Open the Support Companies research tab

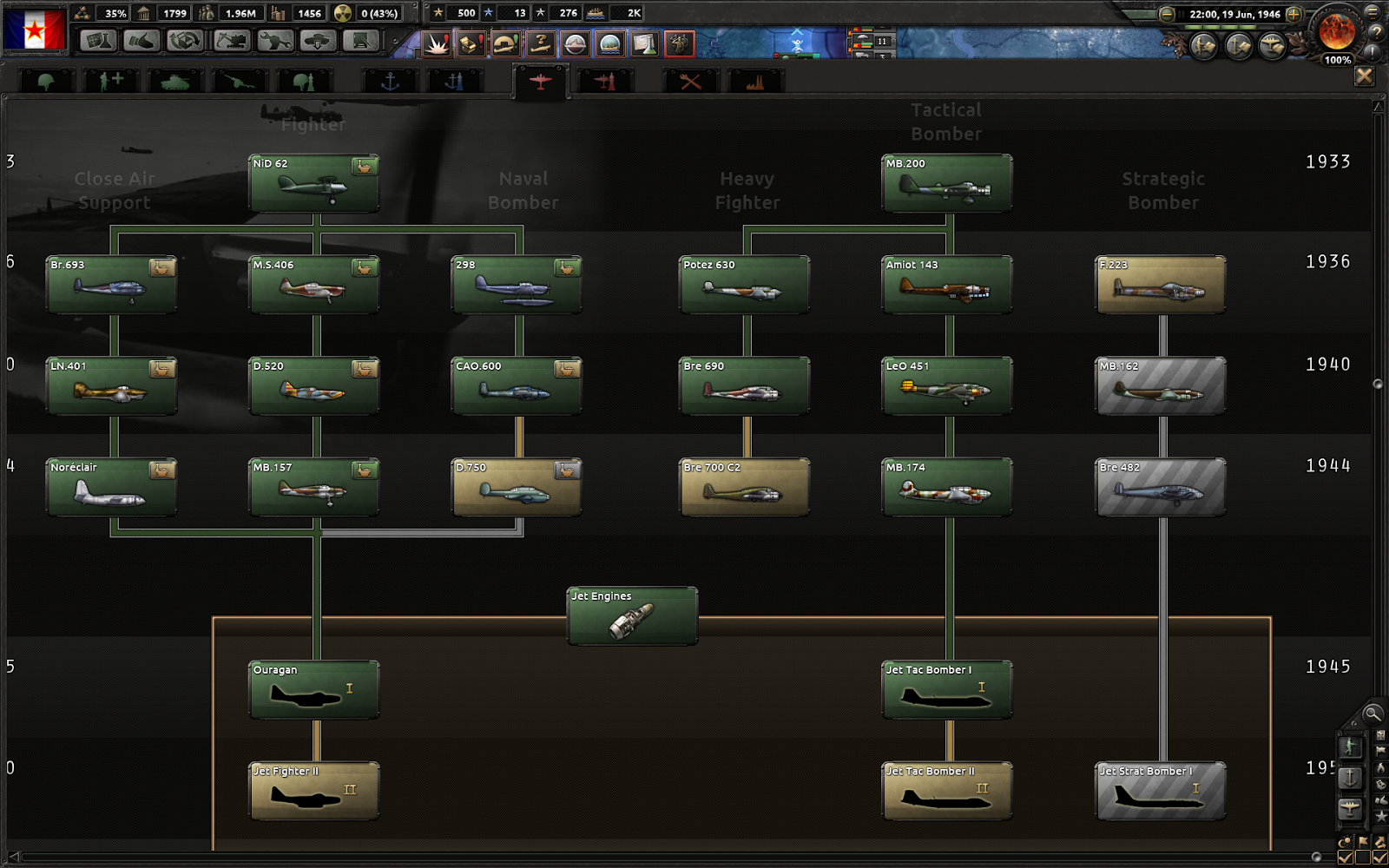tap(111, 82)
